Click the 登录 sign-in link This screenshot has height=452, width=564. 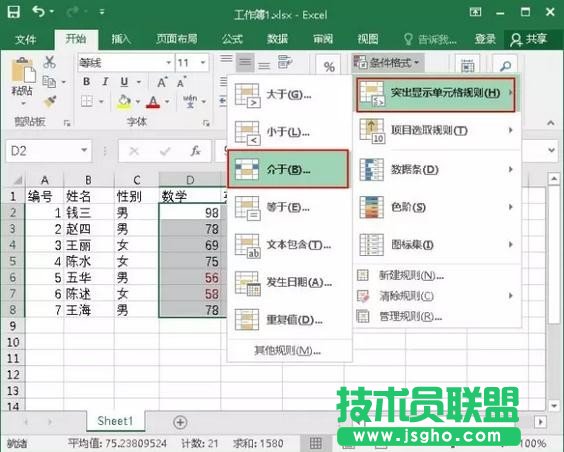[485, 39]
